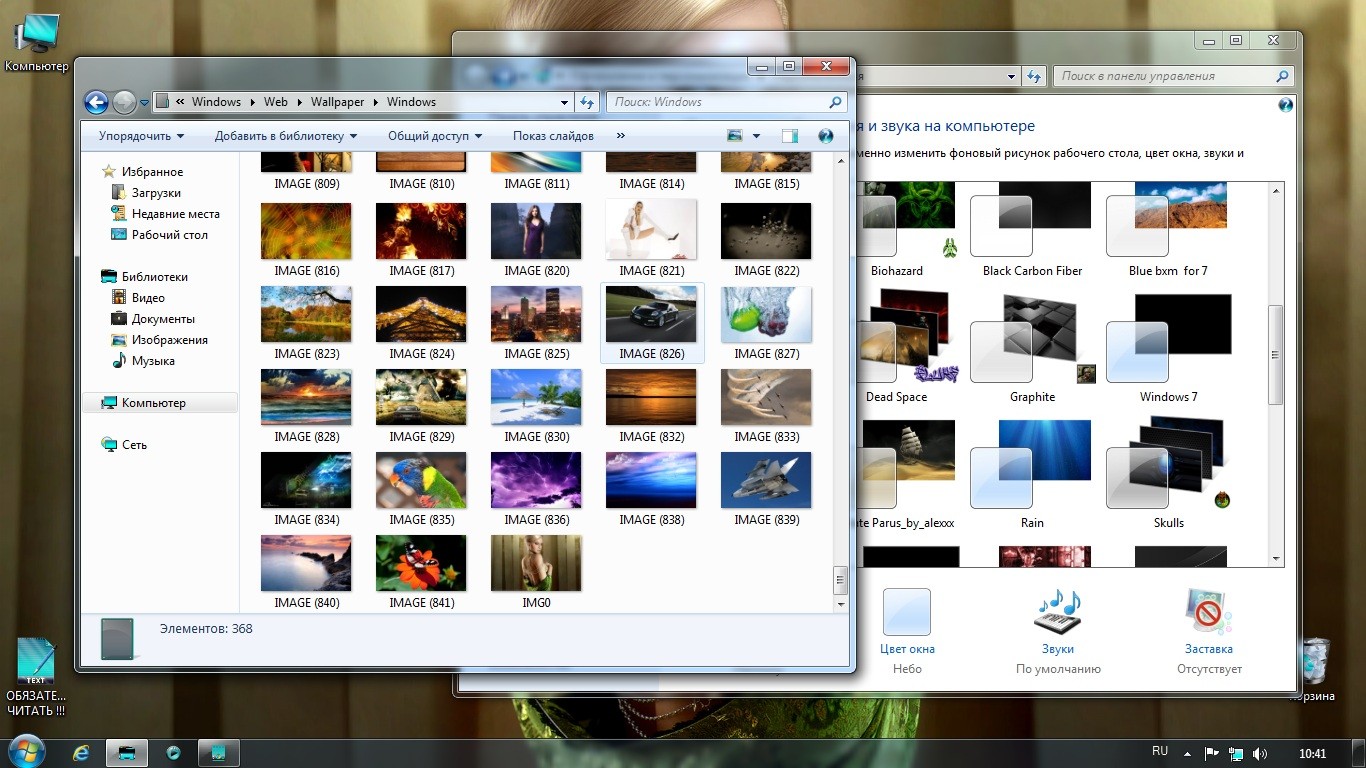Click refresh button in Control Panel window
Screen dimensions: 1366x768
coord(1036,76)
